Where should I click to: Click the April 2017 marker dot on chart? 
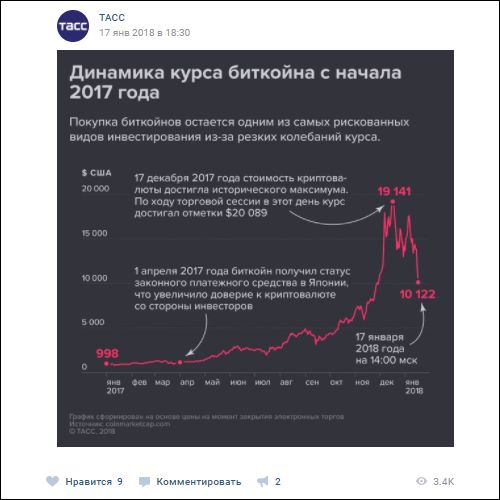point(180,362)
